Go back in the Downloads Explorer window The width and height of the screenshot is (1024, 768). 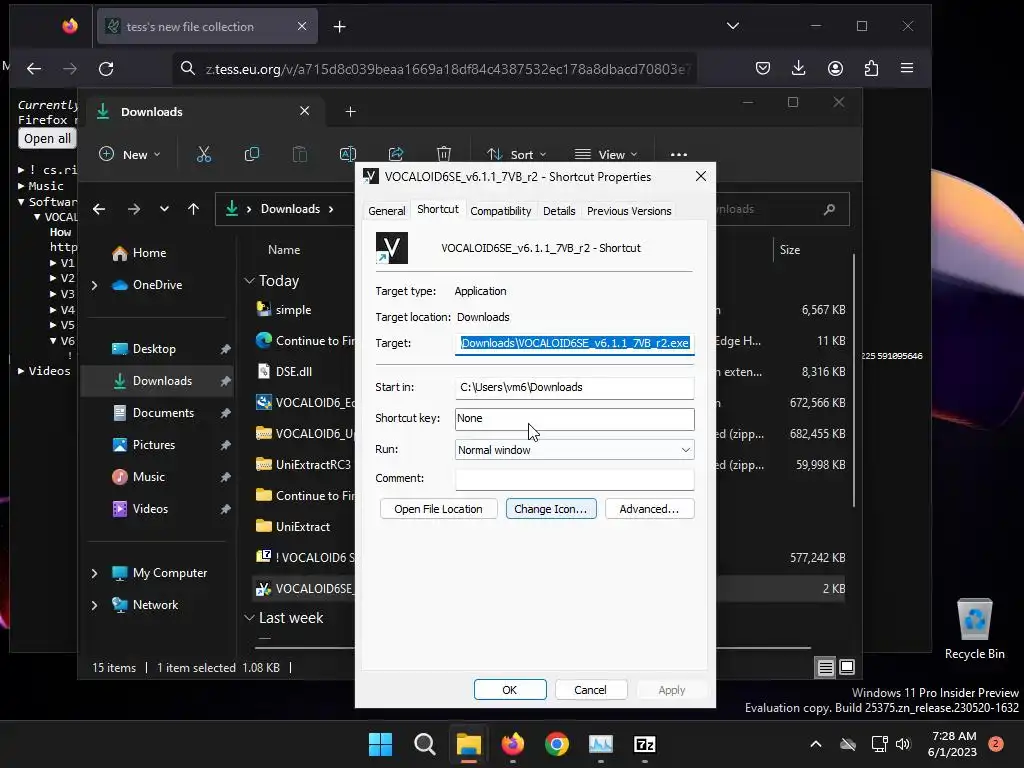[99, 209]
